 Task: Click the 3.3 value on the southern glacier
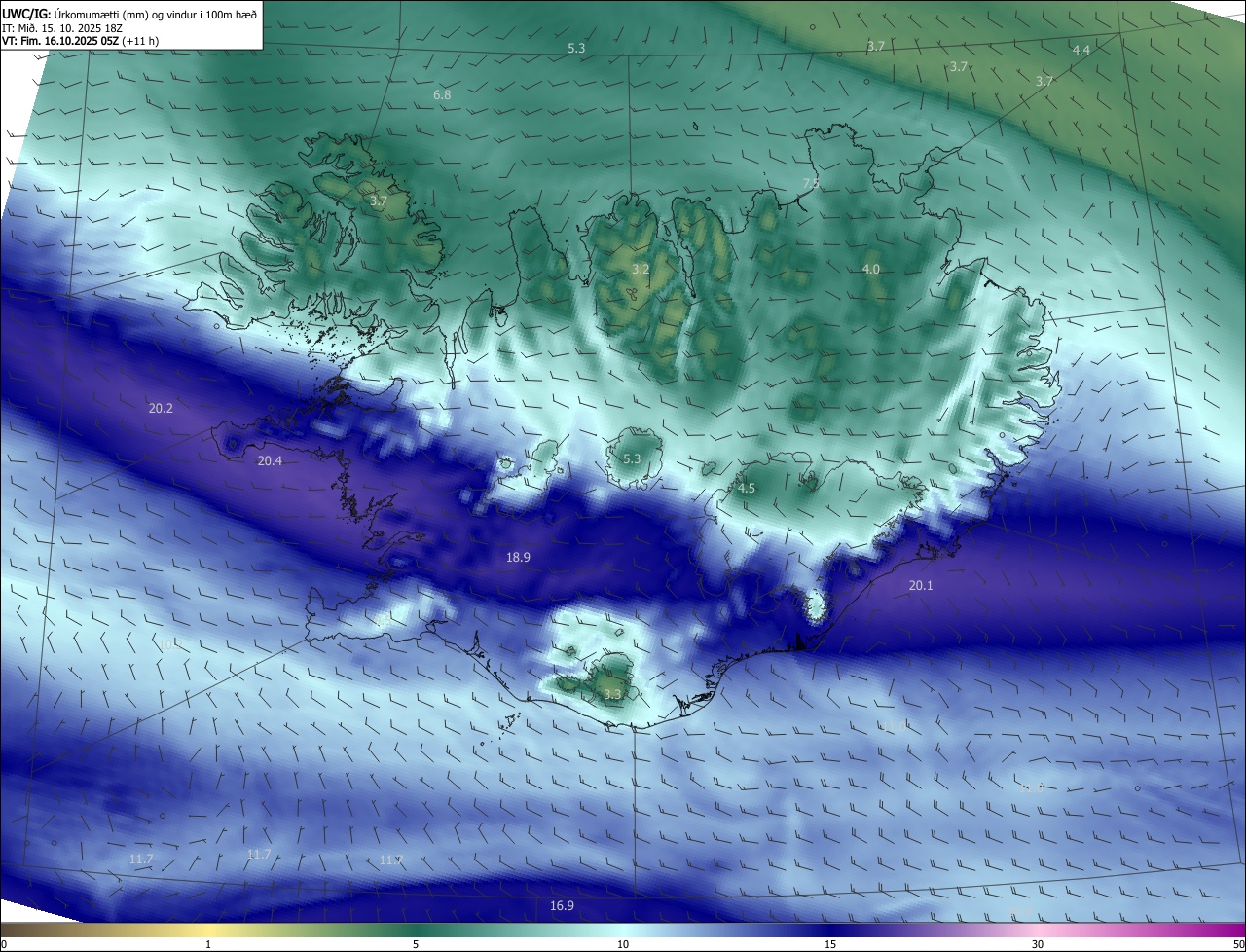click(x=612, y=695)
